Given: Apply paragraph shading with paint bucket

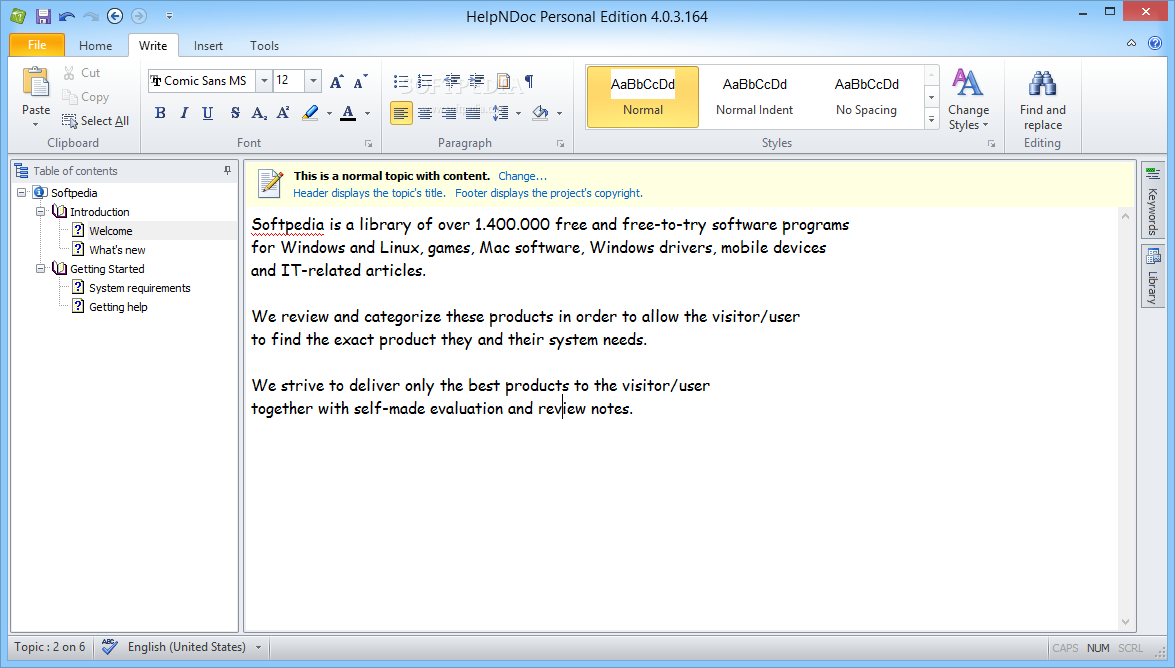Looking at the screenshot, I should [x=540, y=113].
